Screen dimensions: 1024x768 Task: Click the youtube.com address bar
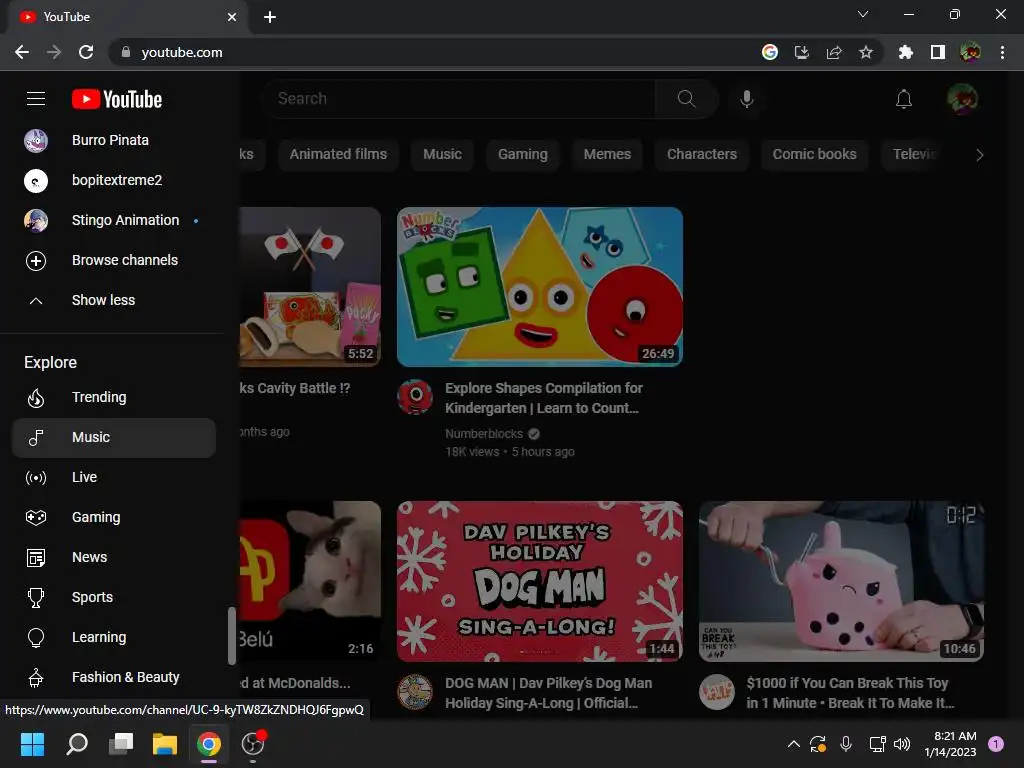point(431,52)
